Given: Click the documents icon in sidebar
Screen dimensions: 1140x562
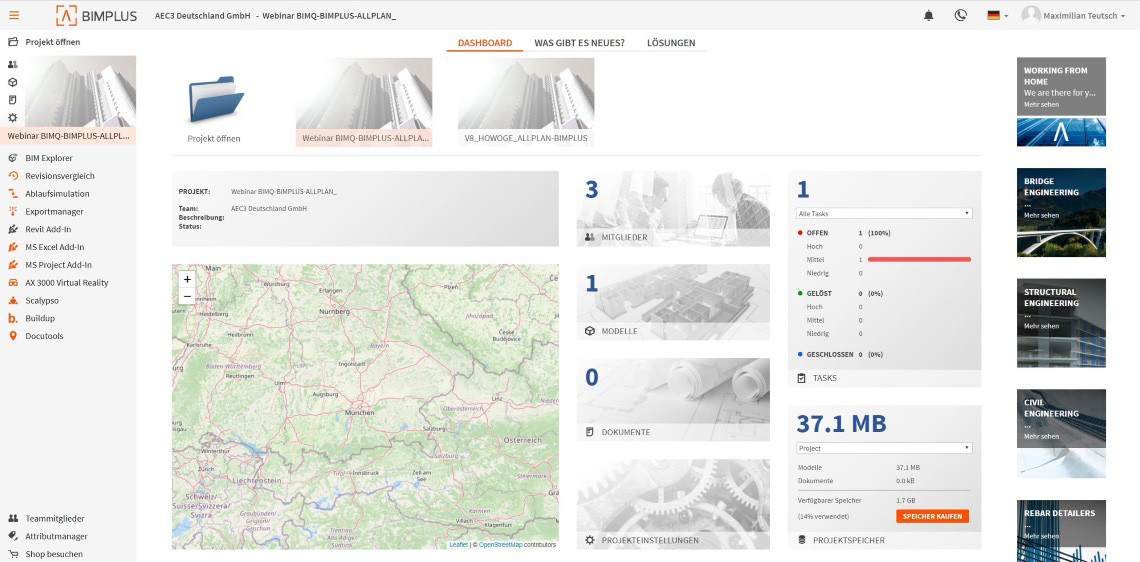Looking at the screenshot, I should pos(12,100).
